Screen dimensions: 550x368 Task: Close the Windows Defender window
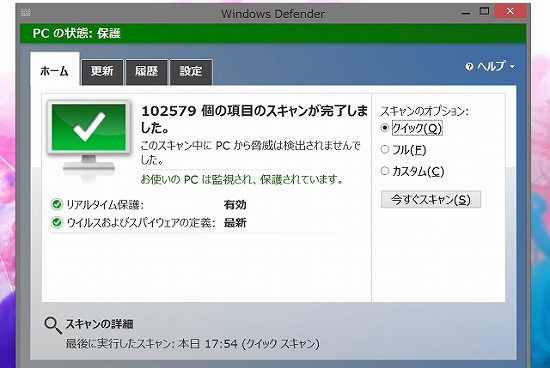tap(510, 11)
